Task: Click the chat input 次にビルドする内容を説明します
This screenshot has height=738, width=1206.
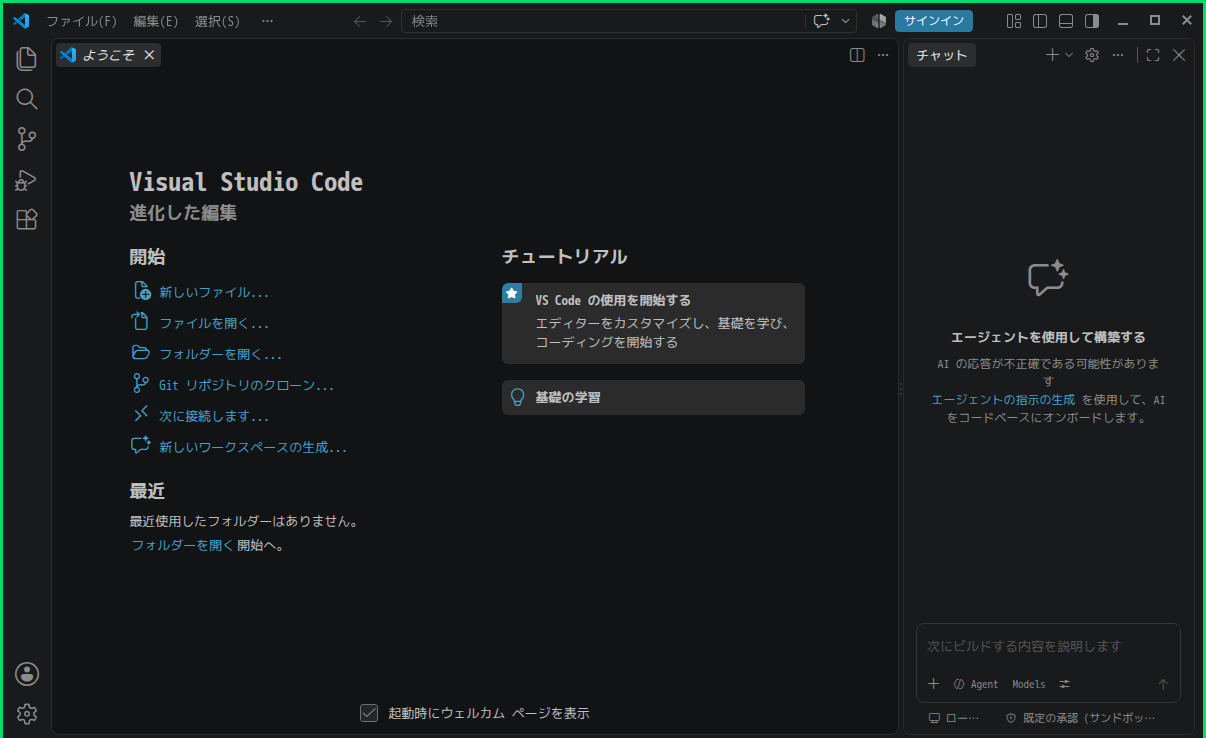Action: coord(1048,647)
